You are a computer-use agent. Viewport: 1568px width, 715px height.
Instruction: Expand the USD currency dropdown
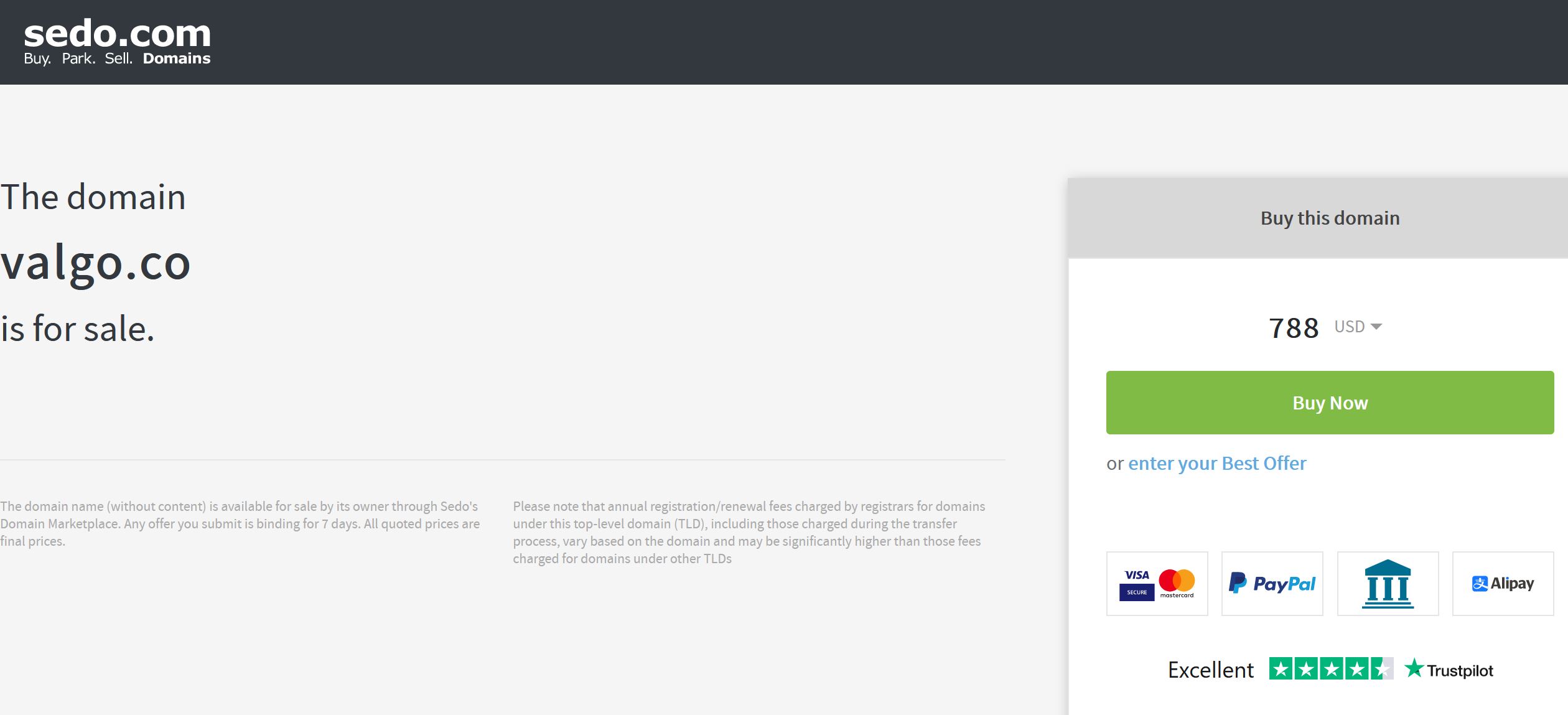tap(1358, 327)
